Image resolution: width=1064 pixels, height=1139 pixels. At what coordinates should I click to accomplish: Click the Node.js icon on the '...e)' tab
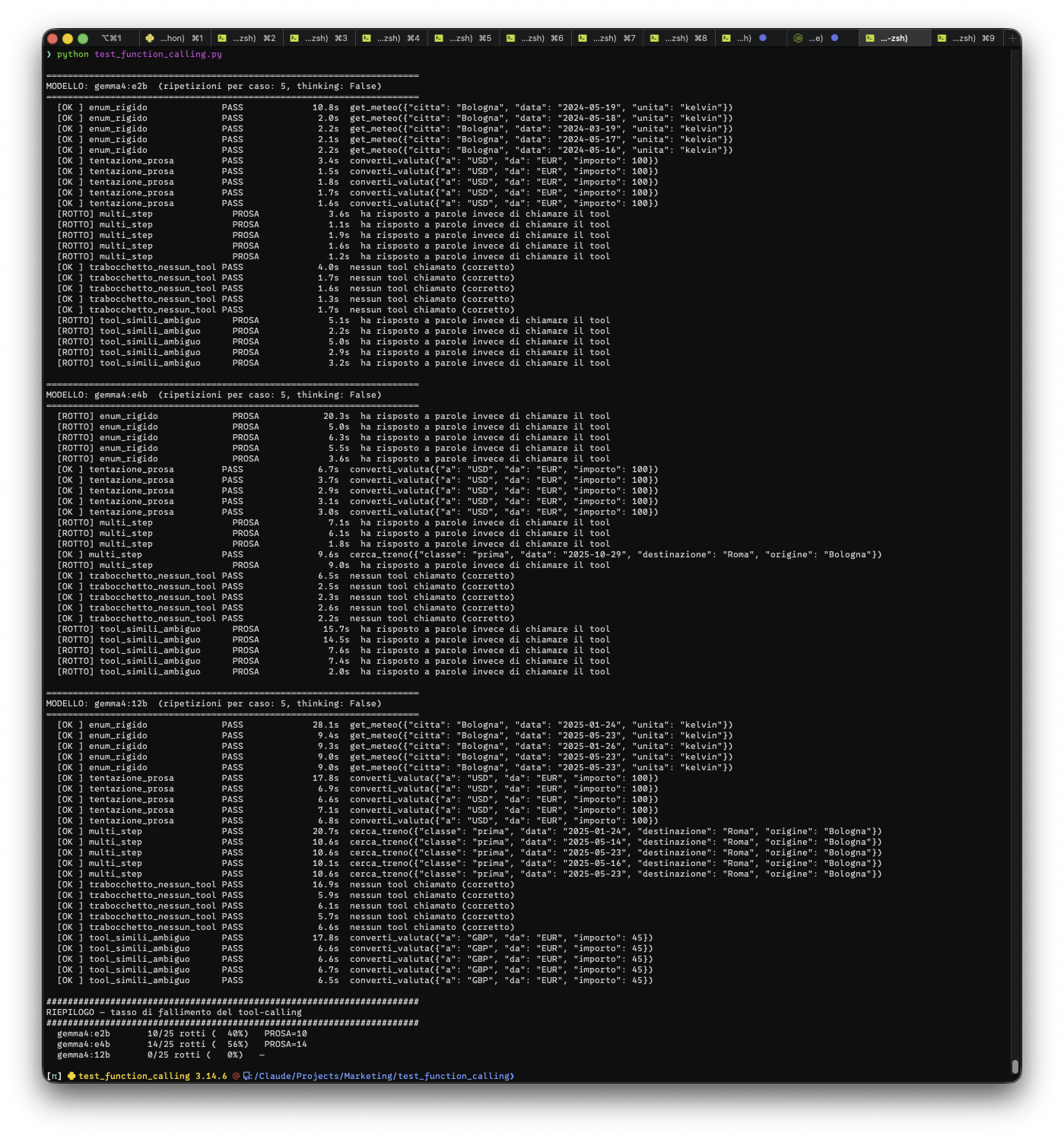[798, 38]
